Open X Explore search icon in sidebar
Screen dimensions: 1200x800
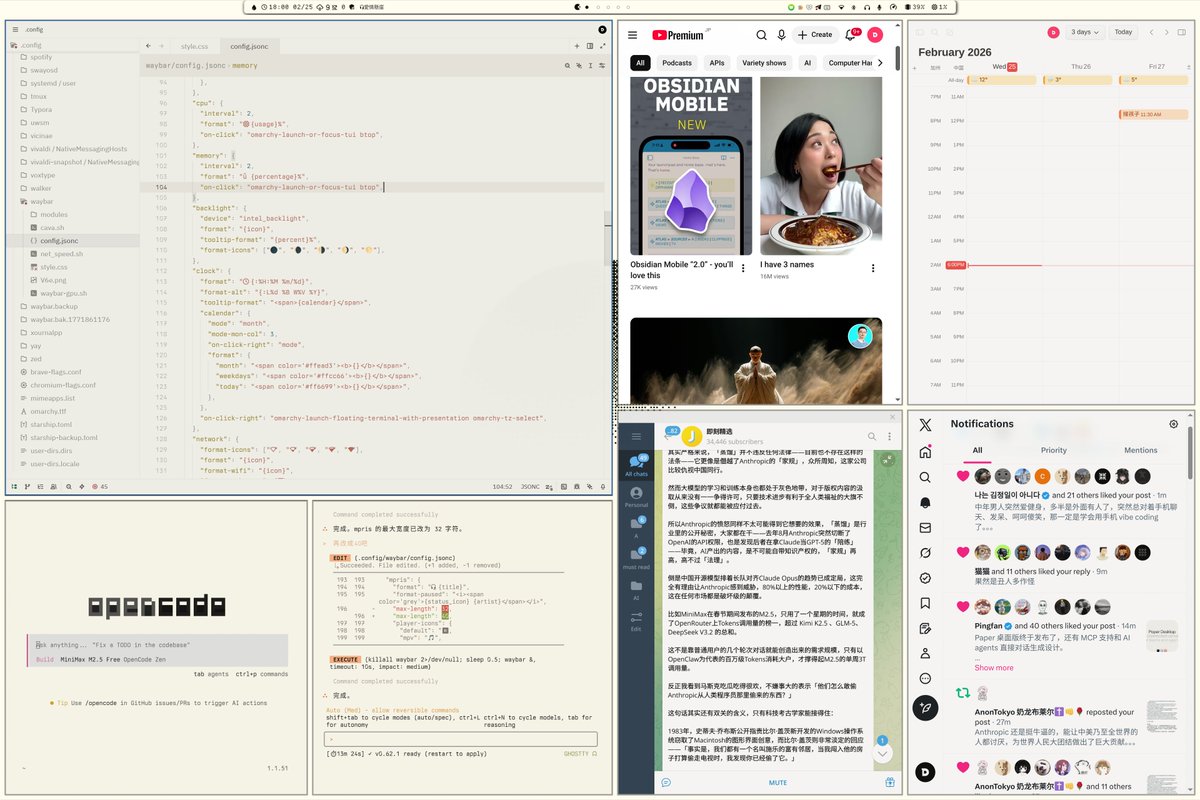[x=925, y=477]
